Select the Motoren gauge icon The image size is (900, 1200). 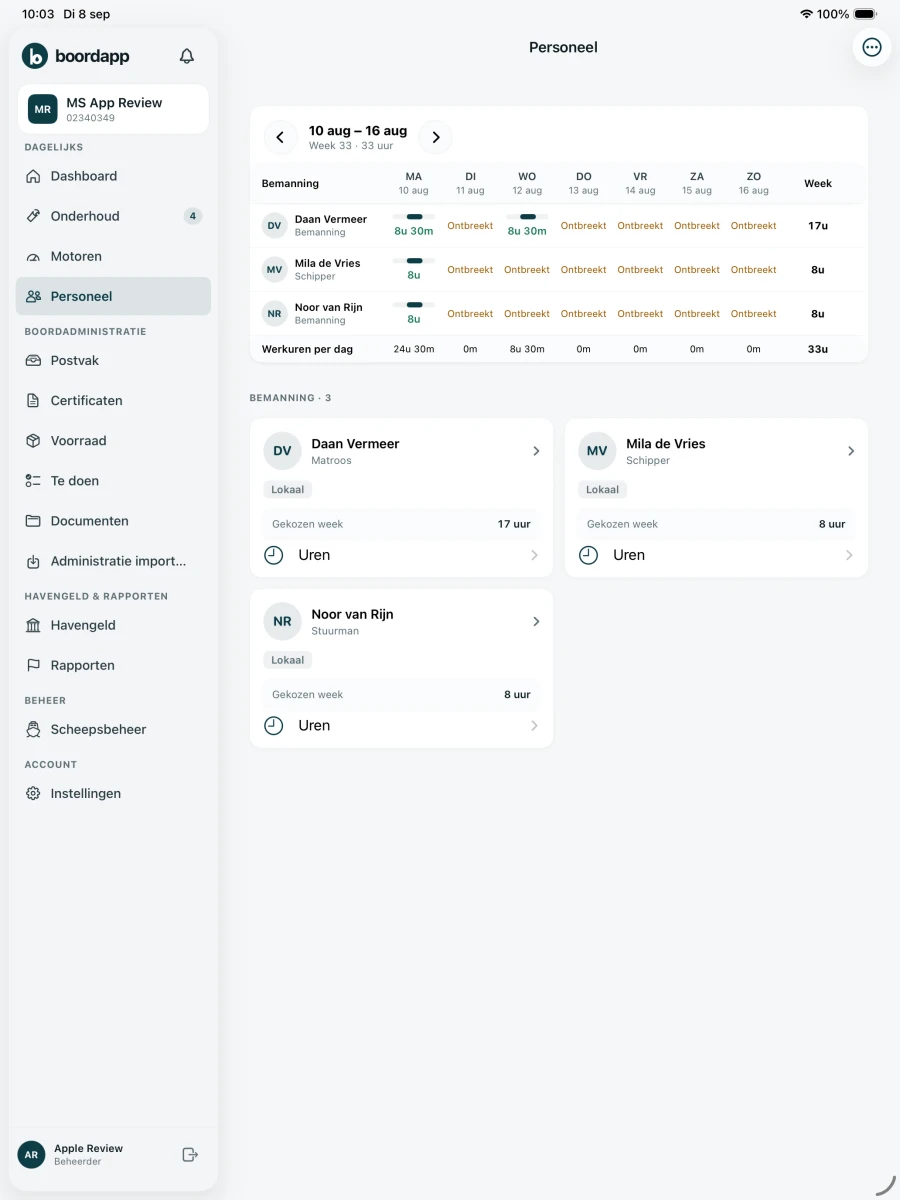(x=33, y=256)
